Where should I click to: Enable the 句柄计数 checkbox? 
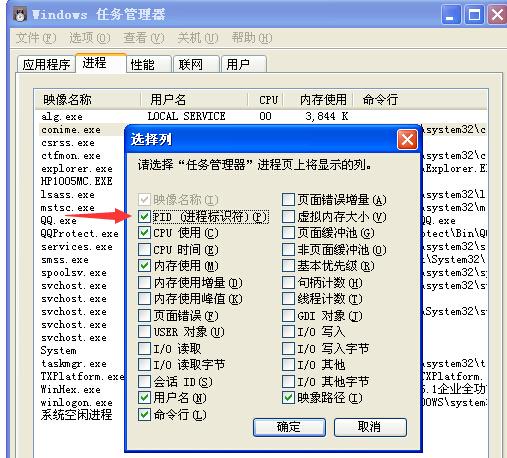(x=288, y=282)
